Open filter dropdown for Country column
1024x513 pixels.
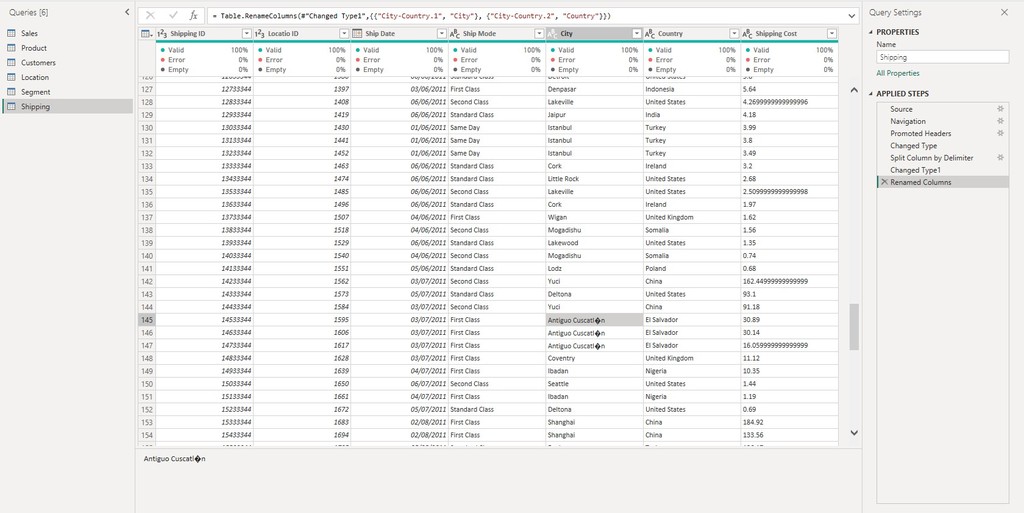[734, 33]
